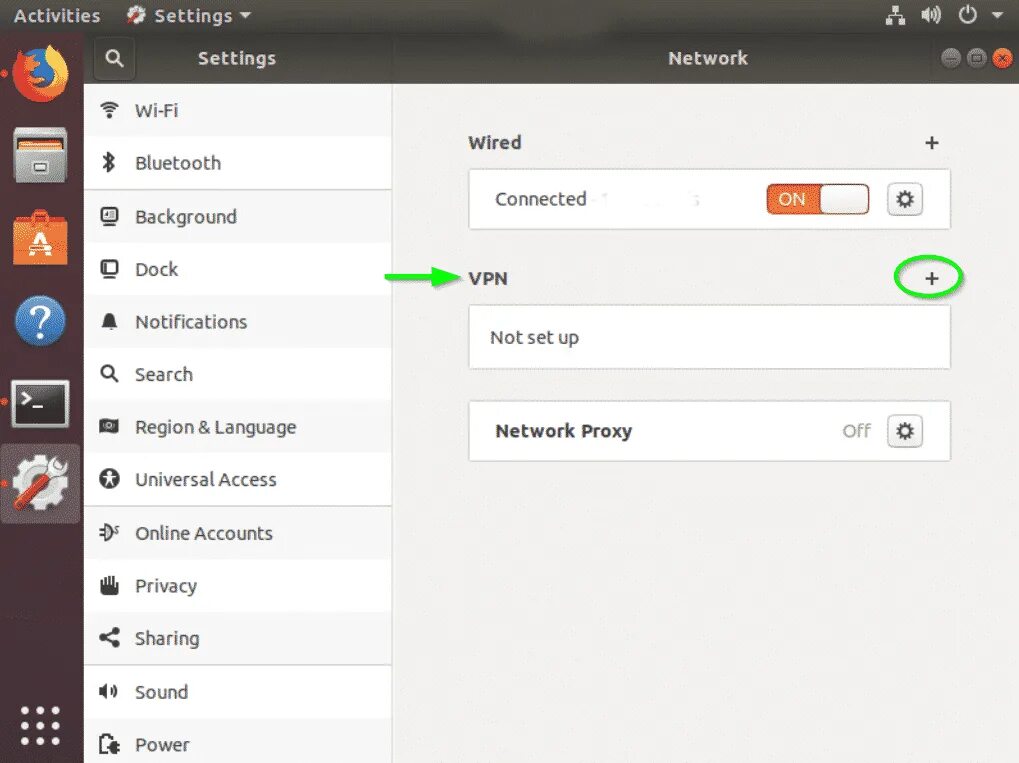1019x763 pixels.
Task: Click the VPN section heading
Action: click(x=488, y=279)
